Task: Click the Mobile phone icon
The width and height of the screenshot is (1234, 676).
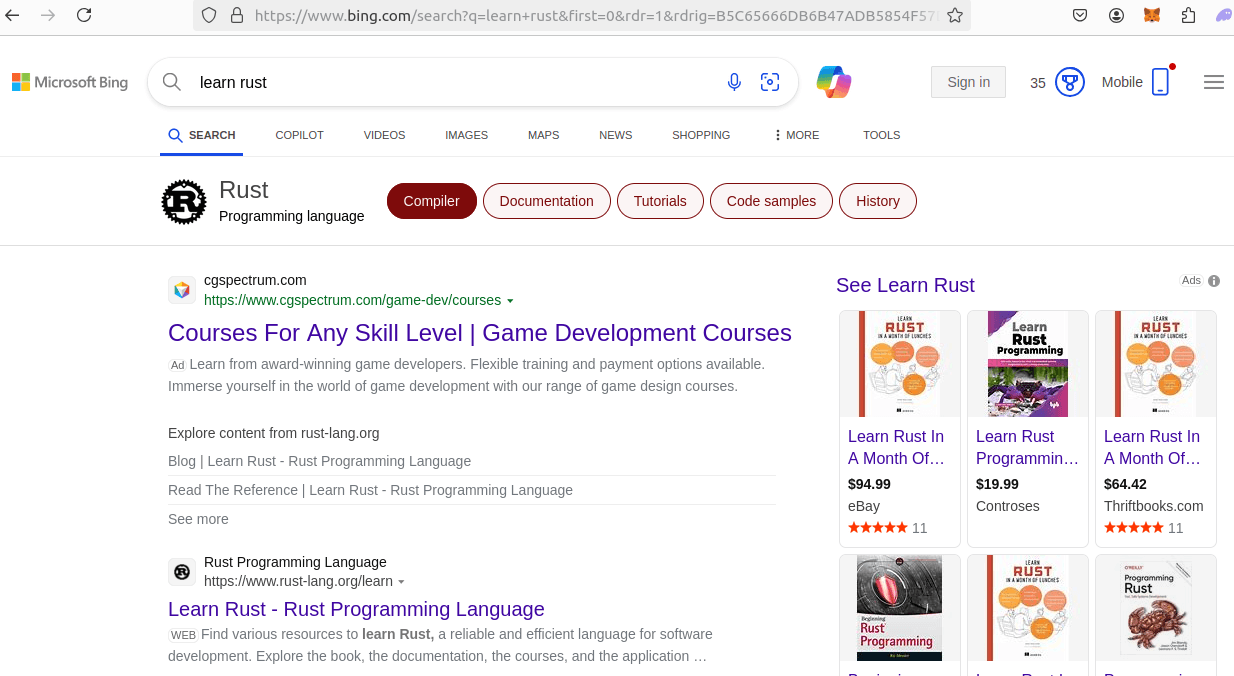Action: pos(1160,82)
